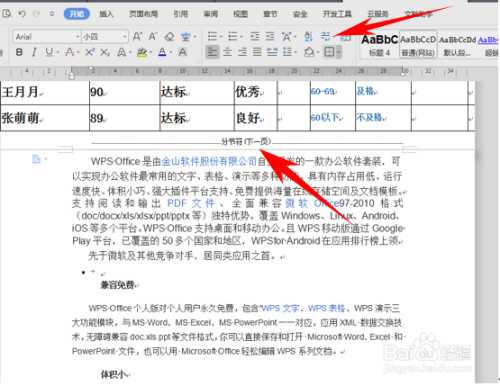Toggle bold formatting

tap(19, 52)
